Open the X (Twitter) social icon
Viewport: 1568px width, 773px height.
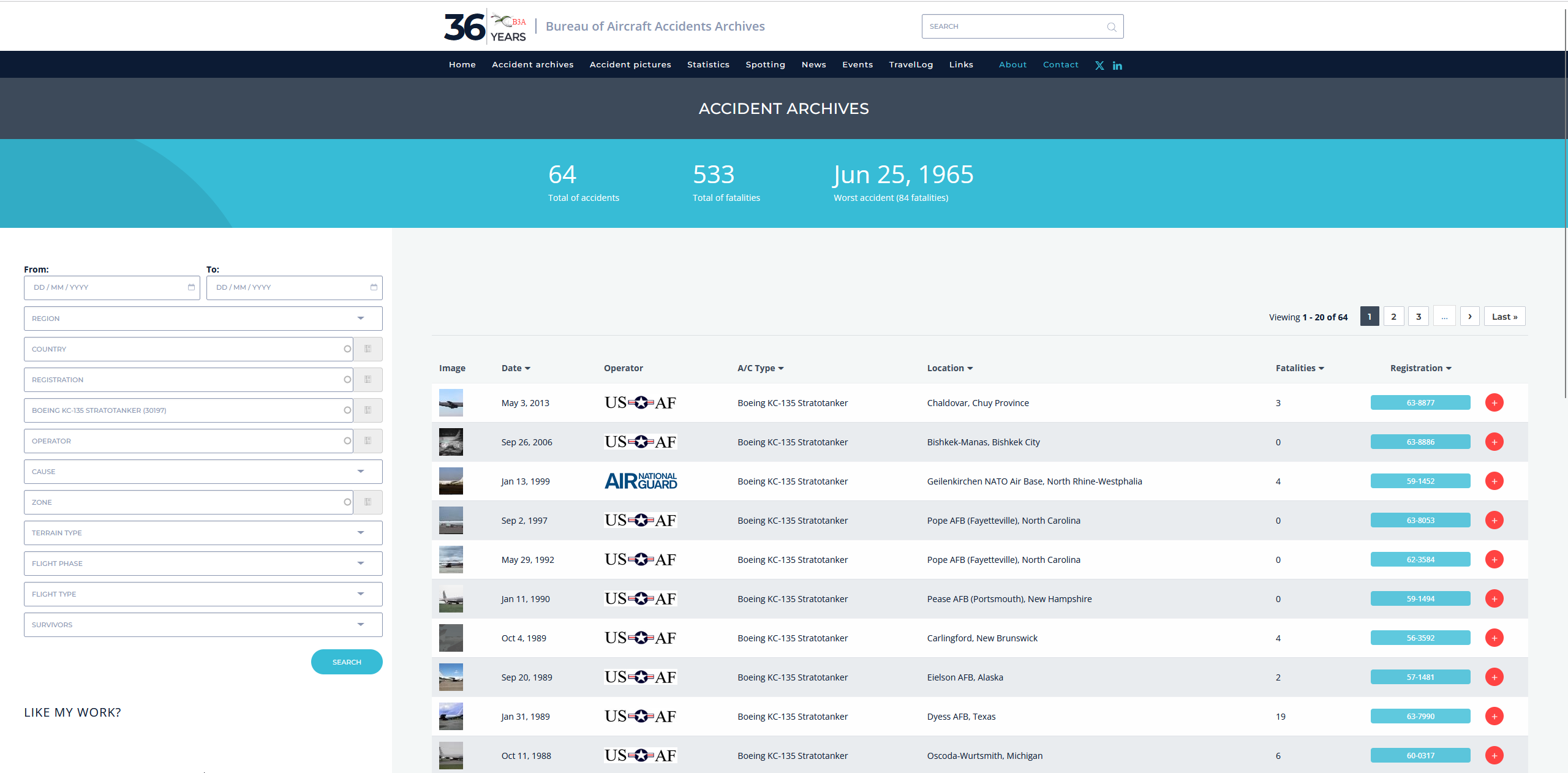tap(1099, 66)
